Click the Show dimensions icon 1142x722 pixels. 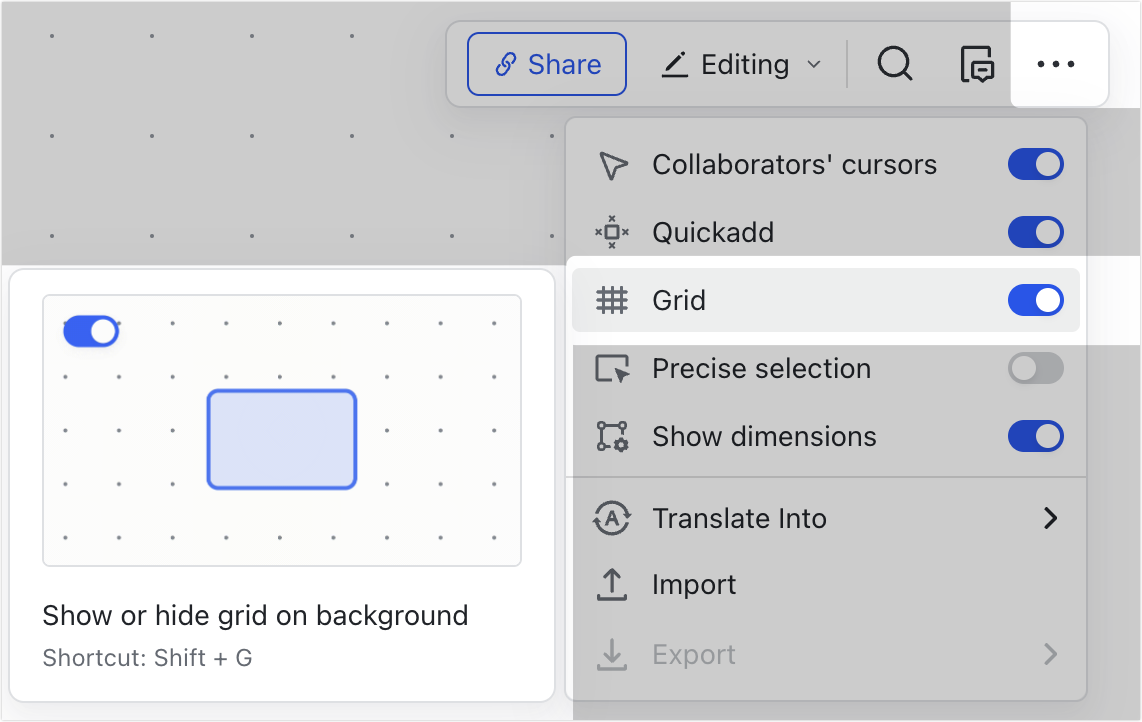[613, 436]
